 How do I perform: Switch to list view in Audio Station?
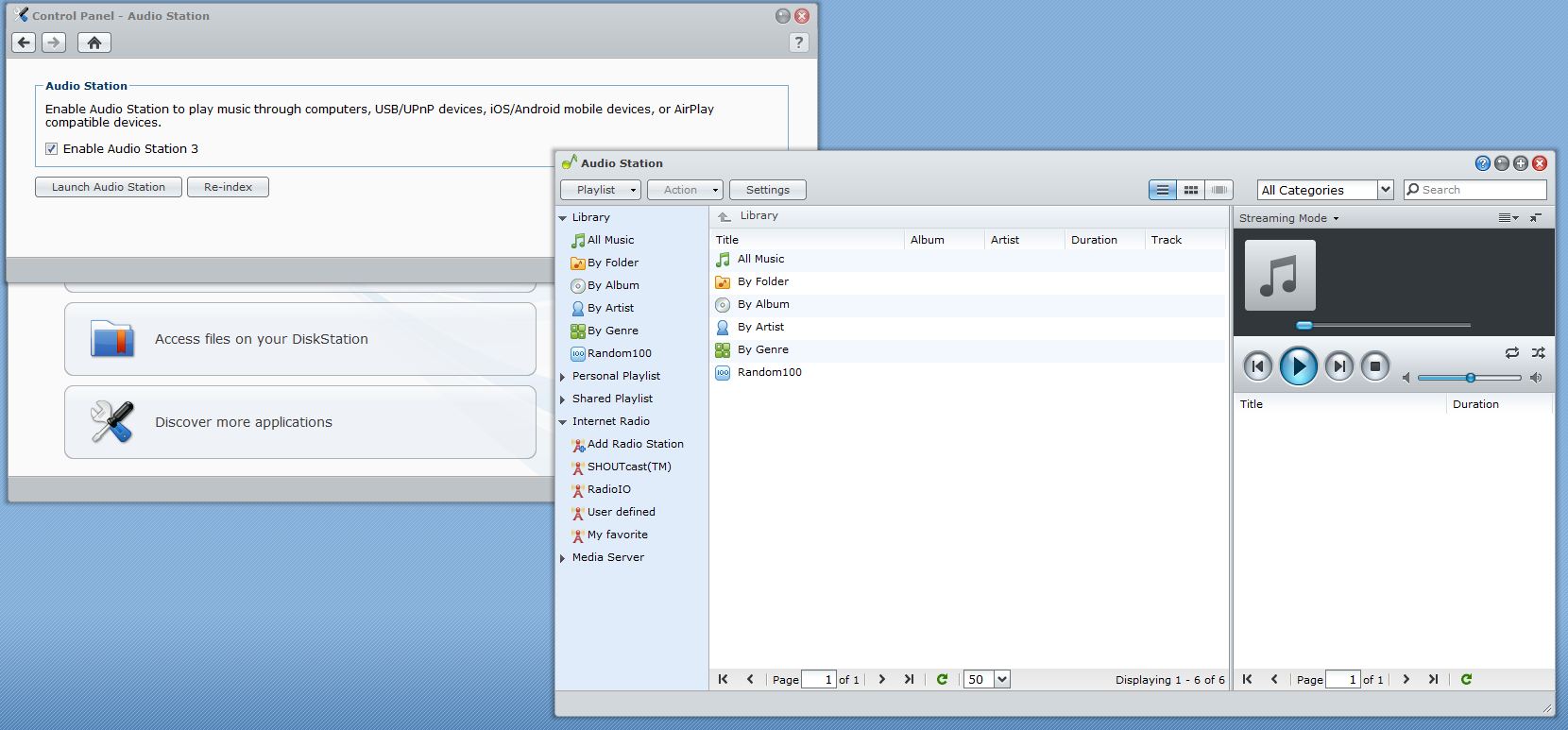(x=1163, y=190)
